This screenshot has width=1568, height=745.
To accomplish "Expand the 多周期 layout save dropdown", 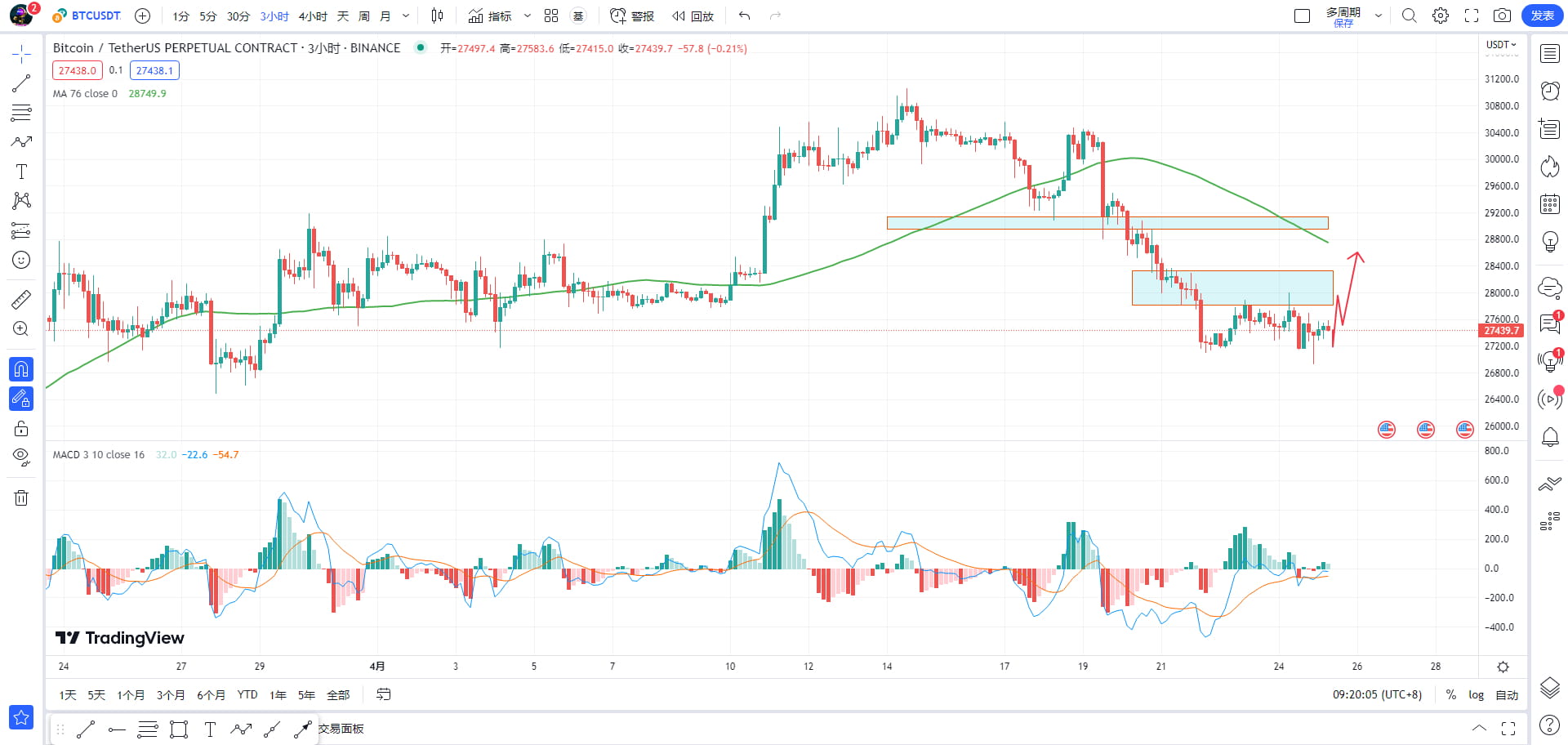I will pyautogui.click(x=1379, y=16).
